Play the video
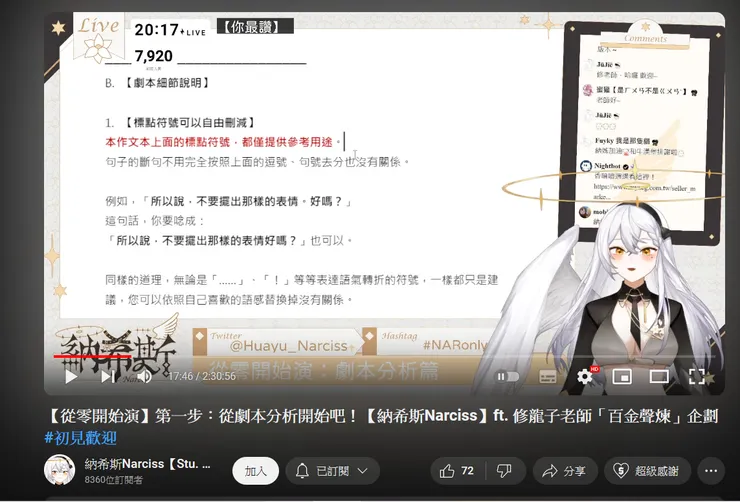The image size is (740, 502). 71,376
